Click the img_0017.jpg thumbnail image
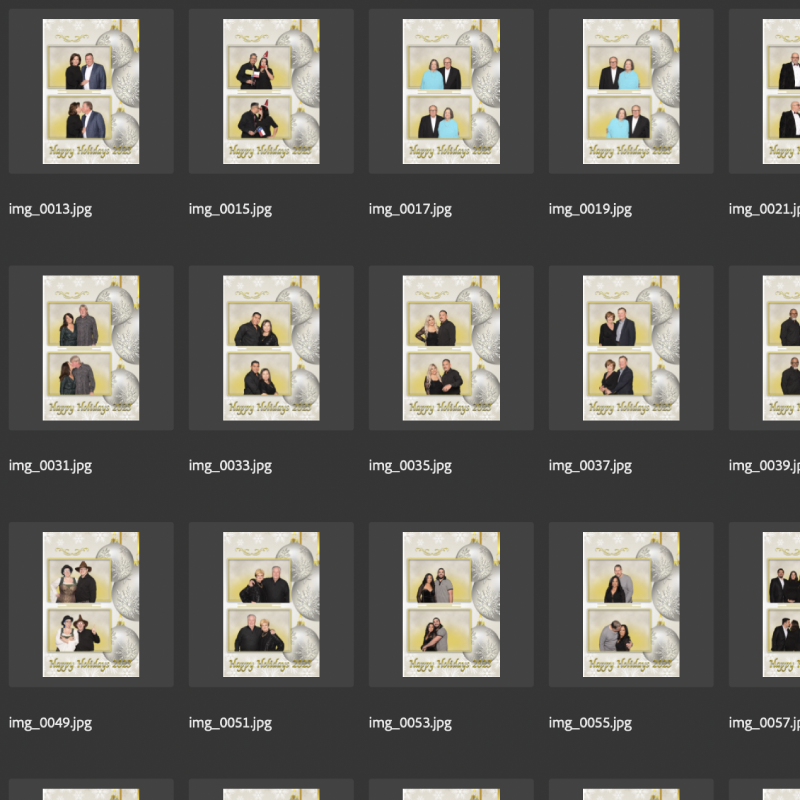Image resolution: width=800 pixels, height=800 pixels. [x=451, y=92]
